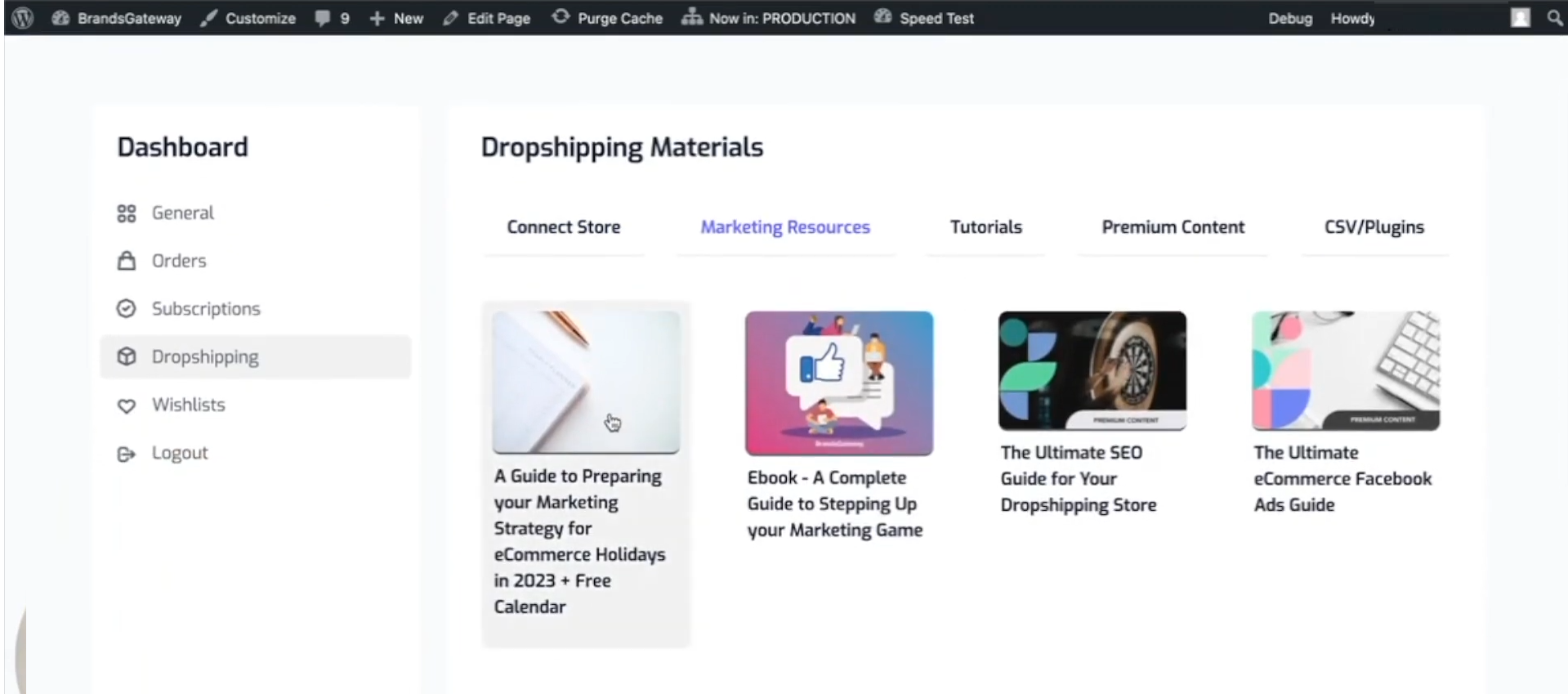Click the Wishlists heart icon

(x=127, y=405)
